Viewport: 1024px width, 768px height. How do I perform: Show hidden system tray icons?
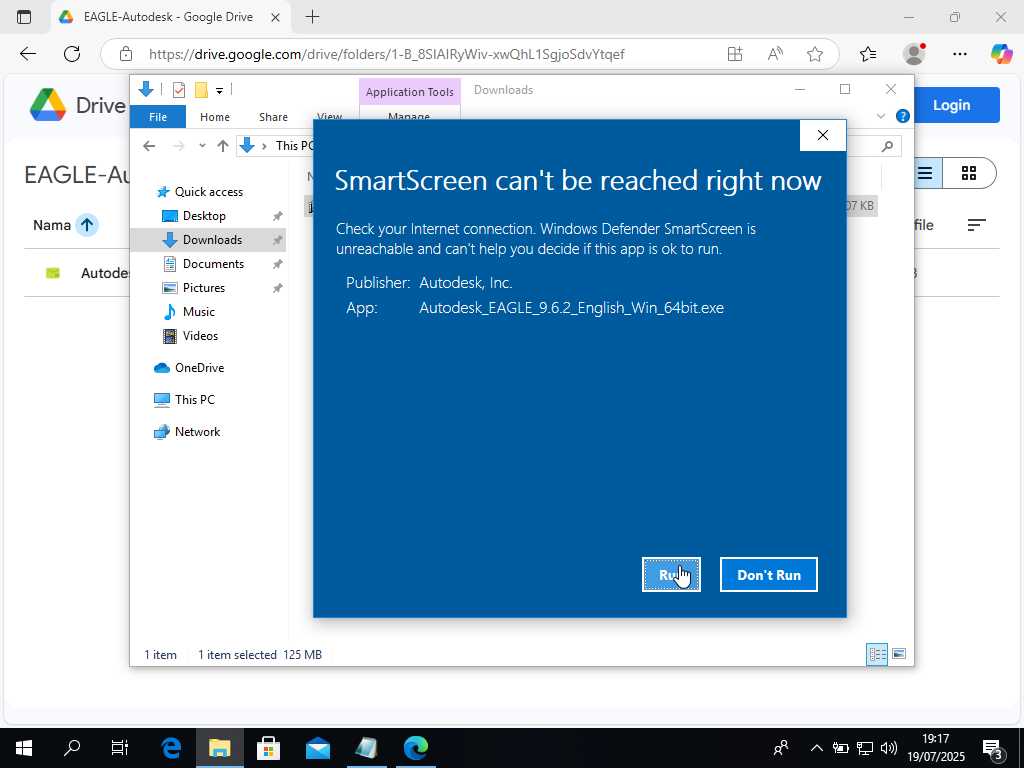click(816, 747)
